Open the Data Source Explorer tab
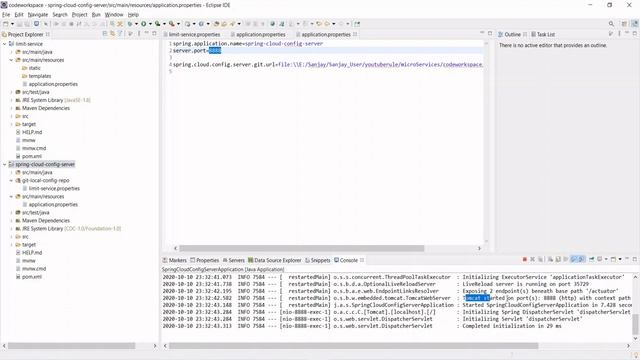The width and height of the screenshot is (640, 360). [274, 260]
